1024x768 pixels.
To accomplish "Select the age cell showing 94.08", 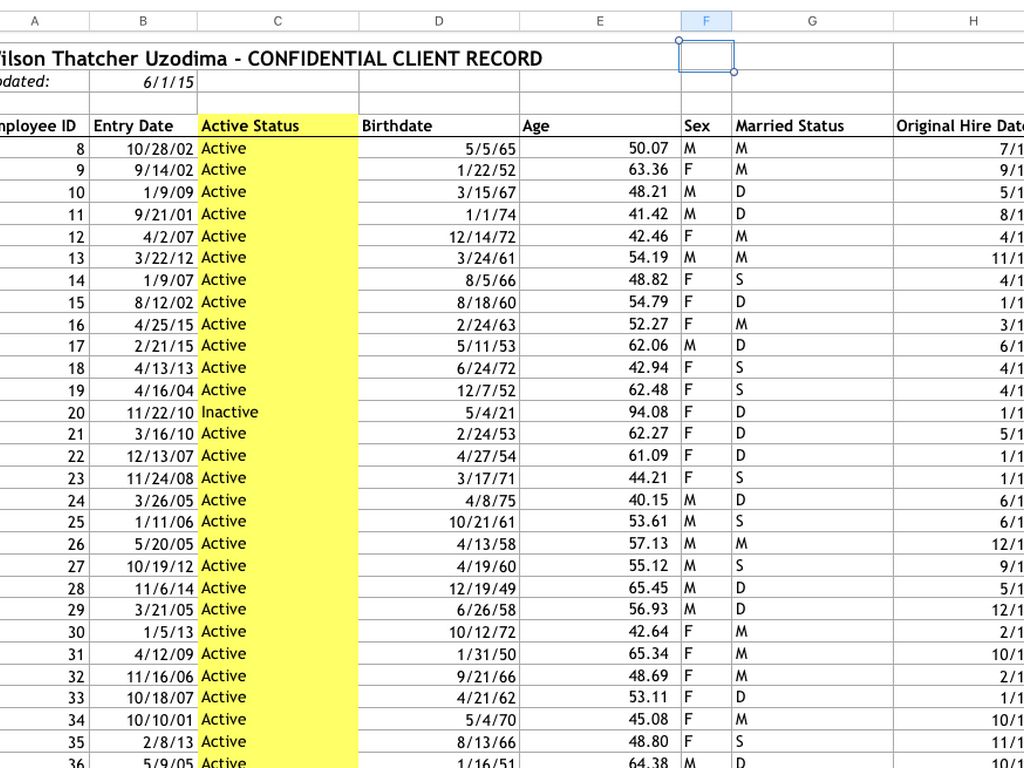I will [600, 412].
